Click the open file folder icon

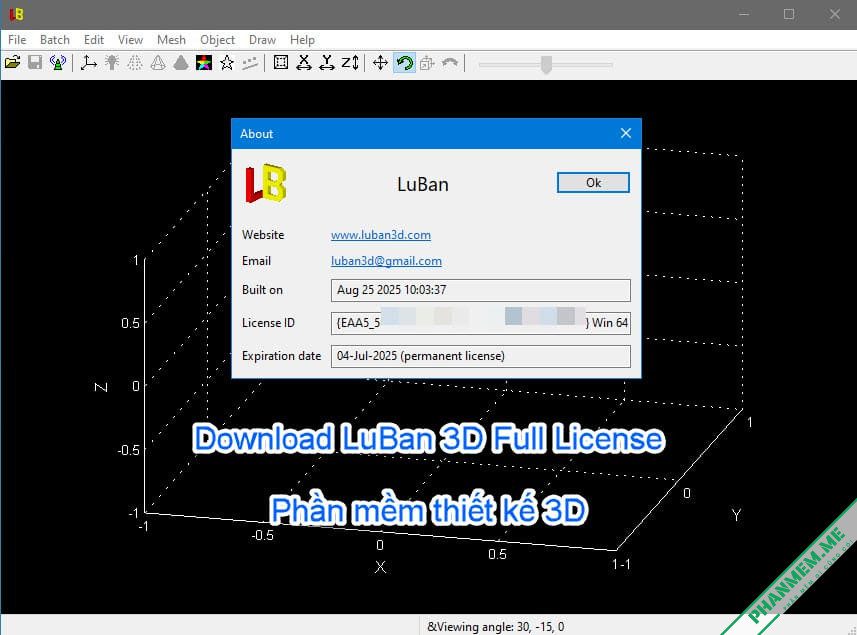13,63
